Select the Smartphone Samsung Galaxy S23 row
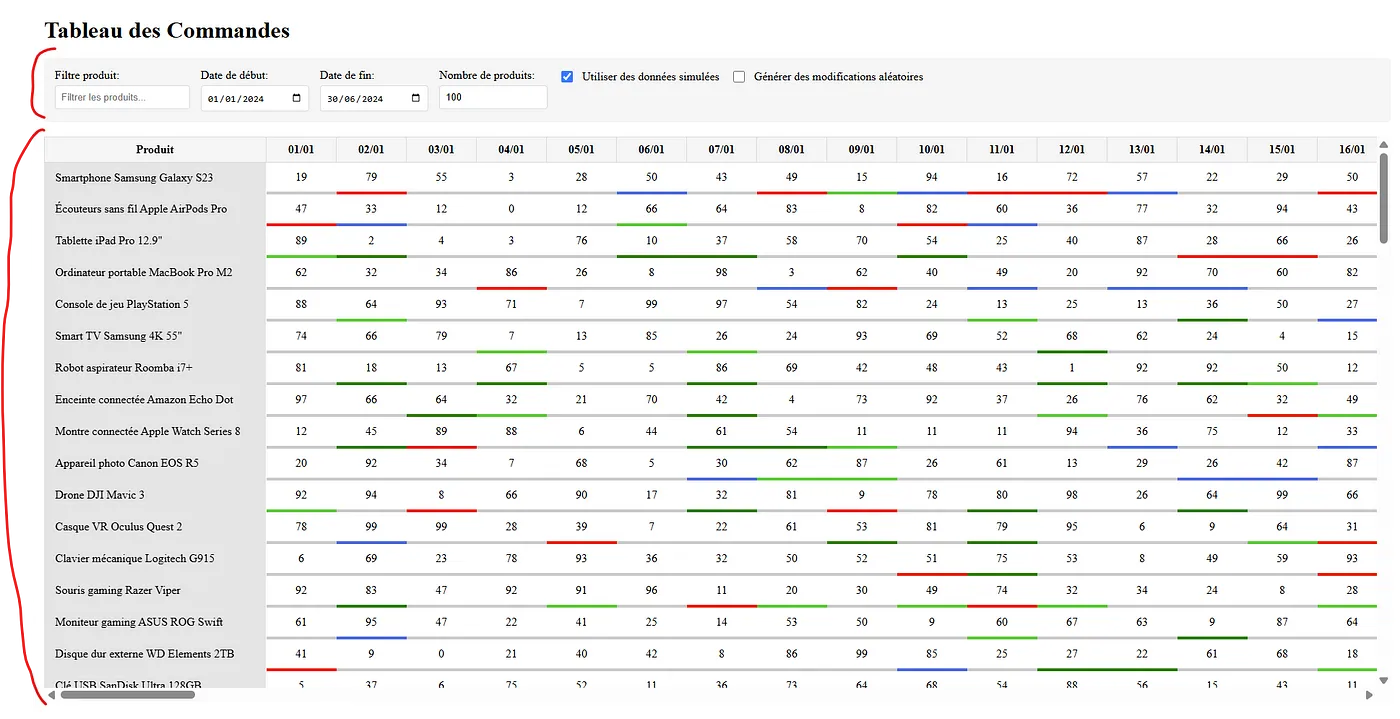1400x719 pixels. [134, 178]
